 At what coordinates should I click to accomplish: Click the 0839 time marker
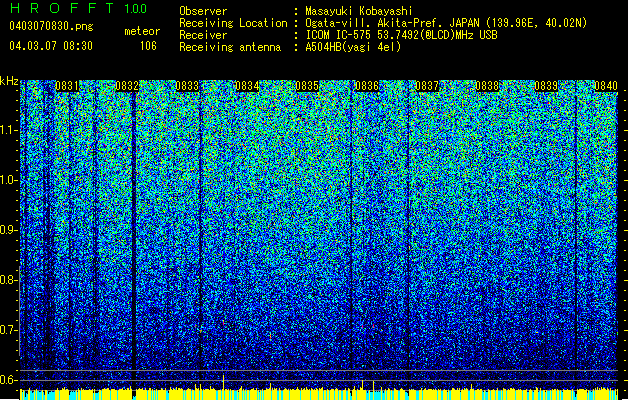[546, 86]
